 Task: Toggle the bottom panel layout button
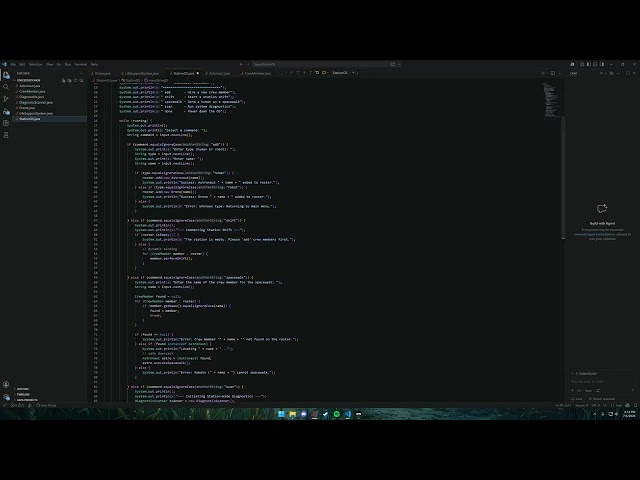[x=595, y=64]
